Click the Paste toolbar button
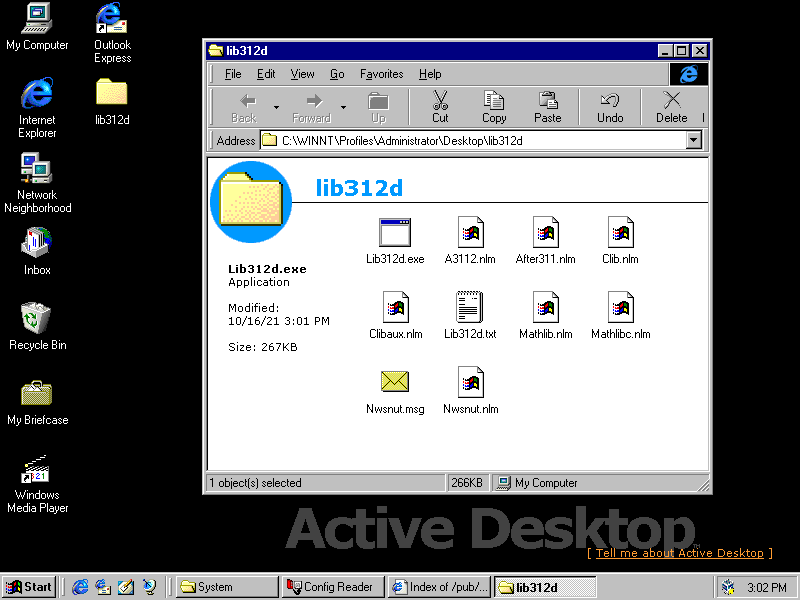Image resolution: width=800 pixels, height=600 pixels. pyautogui.click(x=547, y=107)
